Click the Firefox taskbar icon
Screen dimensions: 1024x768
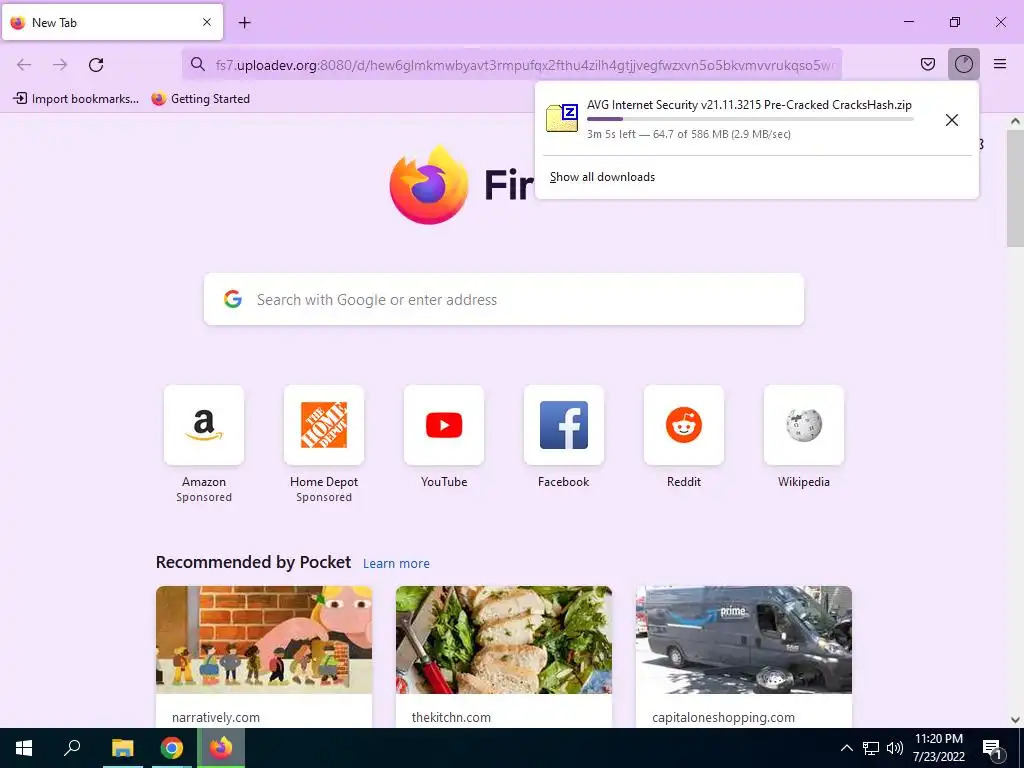221,748
